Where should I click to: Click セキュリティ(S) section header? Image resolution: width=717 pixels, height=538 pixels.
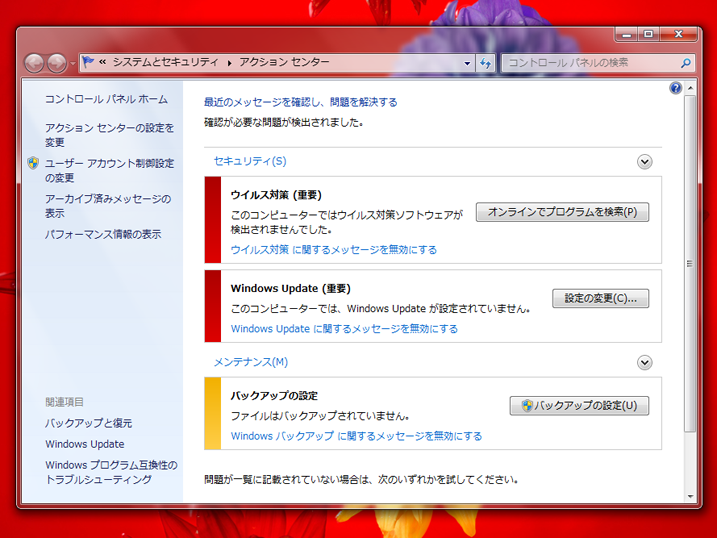point(250,161)
